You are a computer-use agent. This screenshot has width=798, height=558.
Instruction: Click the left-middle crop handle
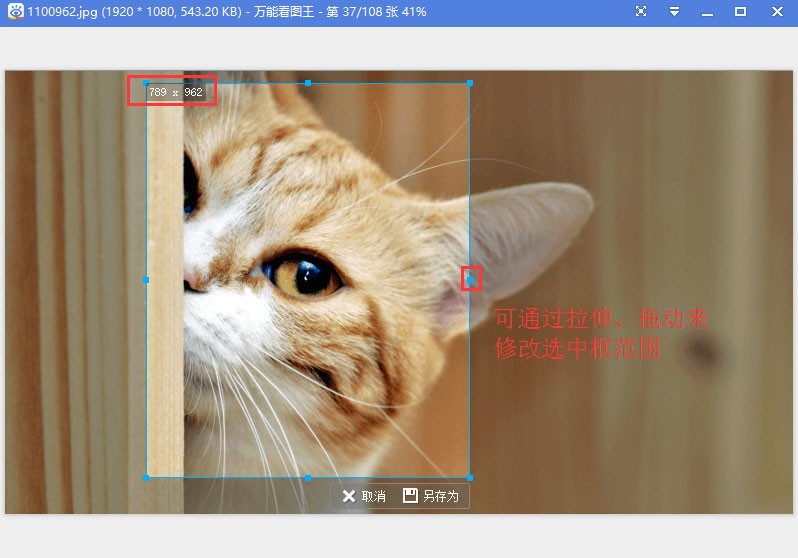coord(147,280)
